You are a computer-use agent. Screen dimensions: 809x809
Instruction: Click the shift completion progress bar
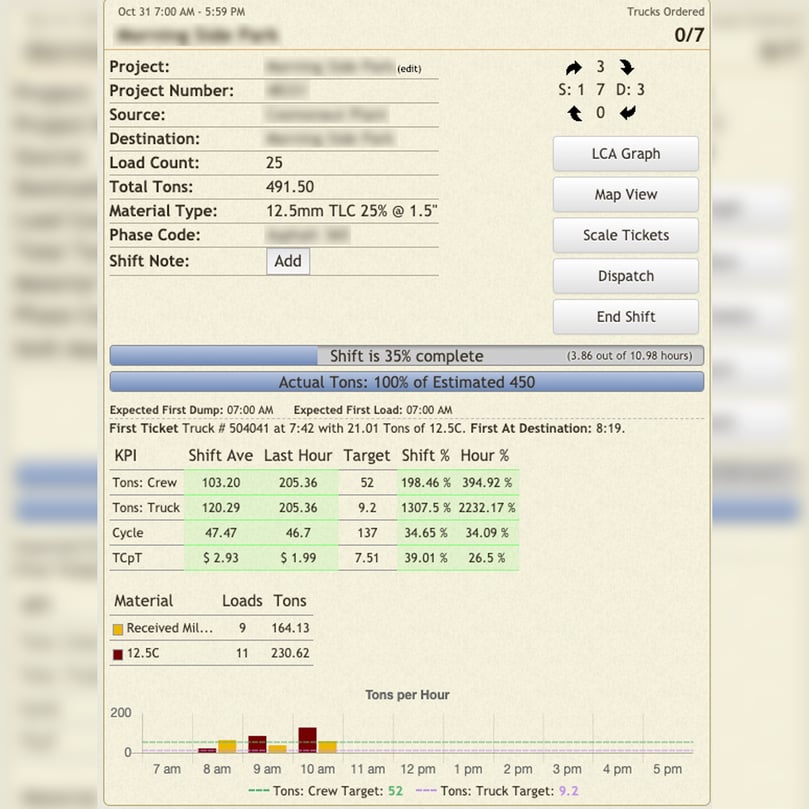tap(406, 356)
